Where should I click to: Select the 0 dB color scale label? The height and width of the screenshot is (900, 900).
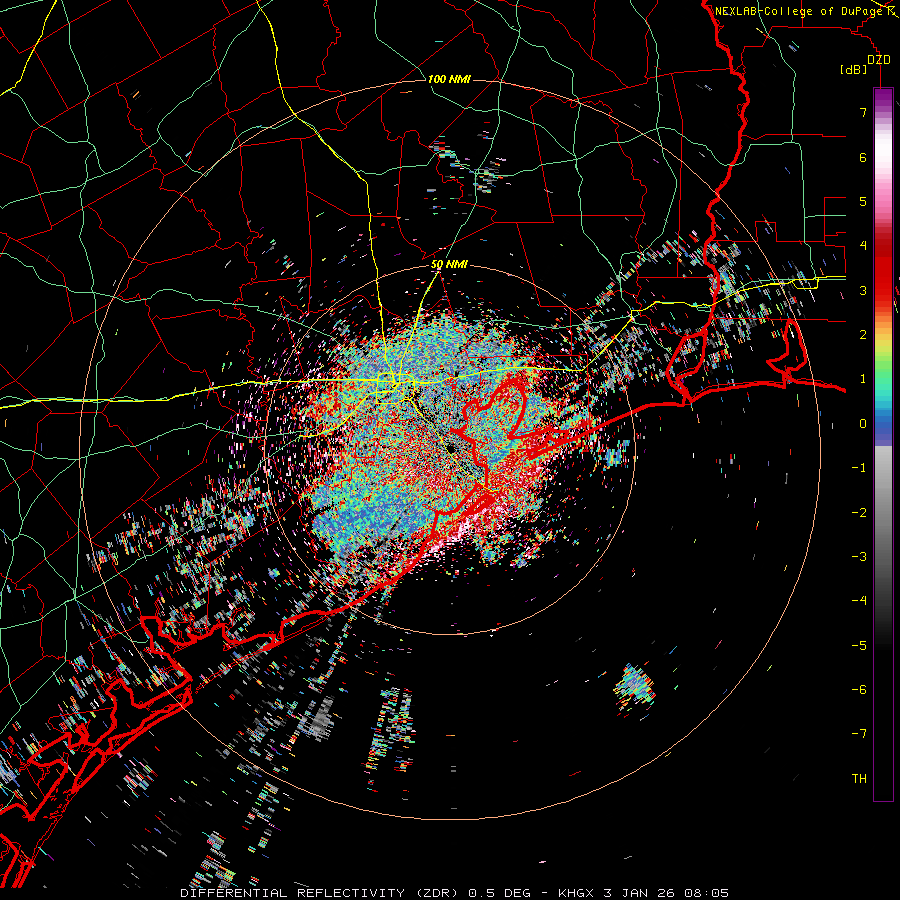pos(863,424)
